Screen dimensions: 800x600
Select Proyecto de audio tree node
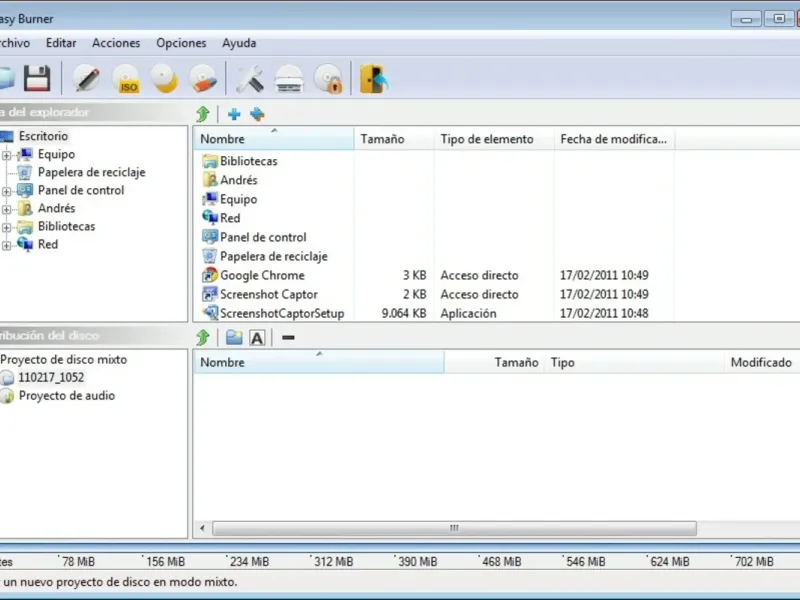coord(67,396)
